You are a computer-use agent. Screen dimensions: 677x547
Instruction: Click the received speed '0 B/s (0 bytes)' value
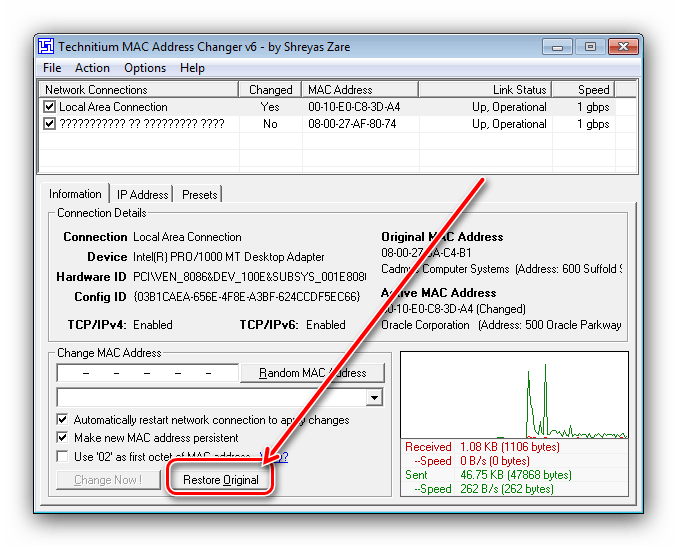[495, 461]
